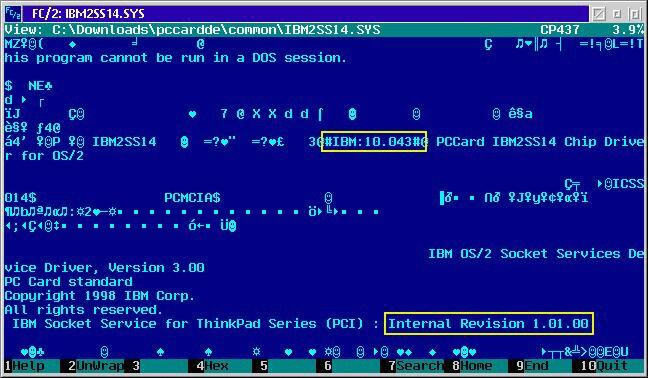Toggle the 2 UnWrap function key
Image resolution: width=648 pixels, height=378 pixels.
96,366
